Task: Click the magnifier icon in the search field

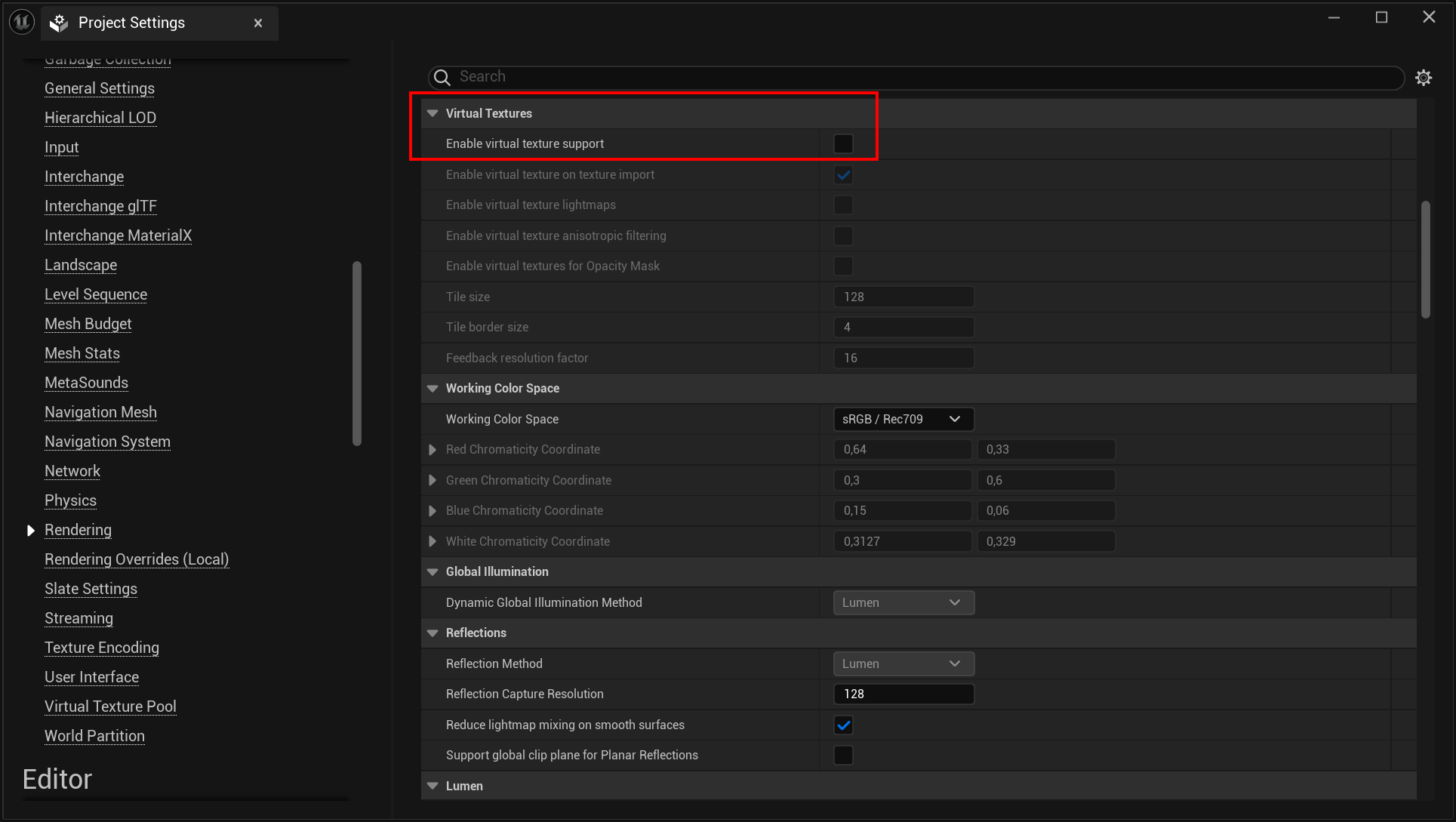Action: click(x=442, y=77)
